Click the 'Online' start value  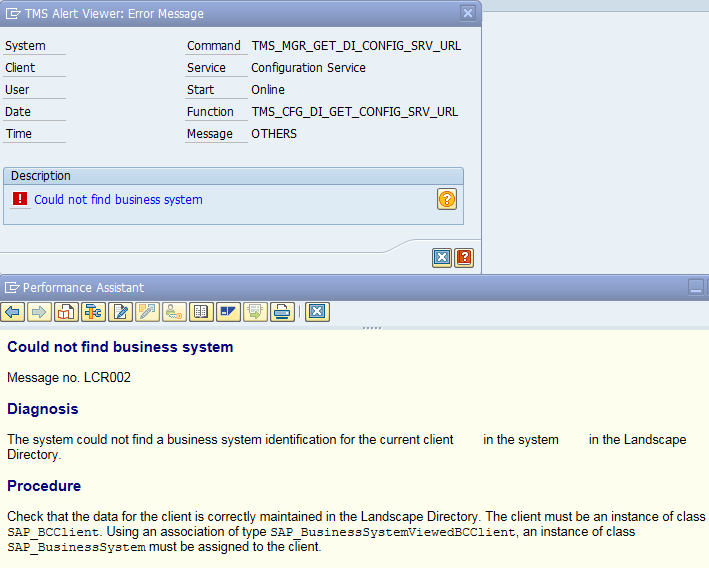(268, 90)
